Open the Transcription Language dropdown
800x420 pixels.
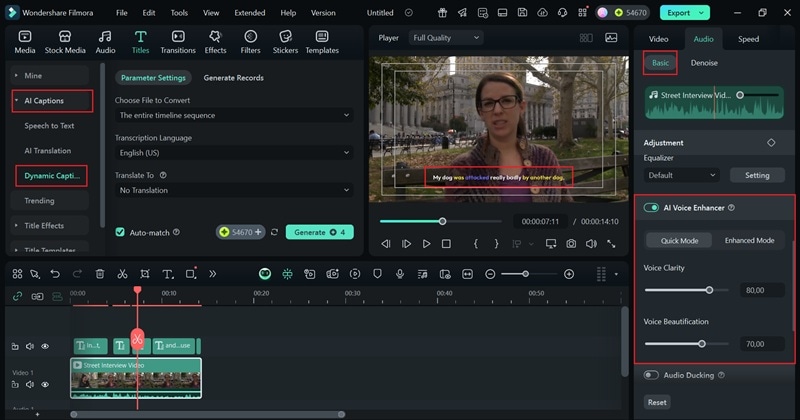click(x=233, y=153)
